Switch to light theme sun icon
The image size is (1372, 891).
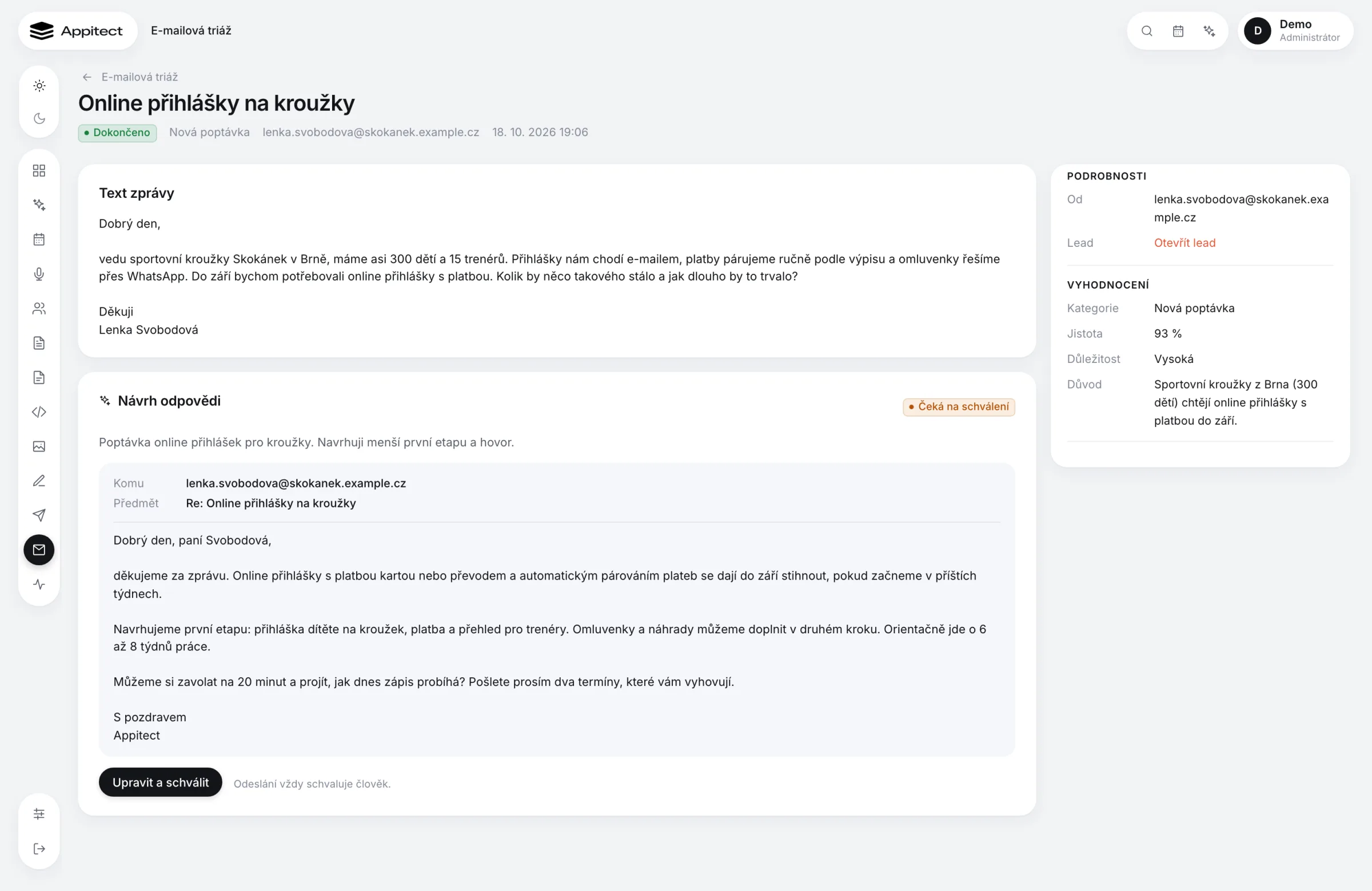[x=39, y=86]
